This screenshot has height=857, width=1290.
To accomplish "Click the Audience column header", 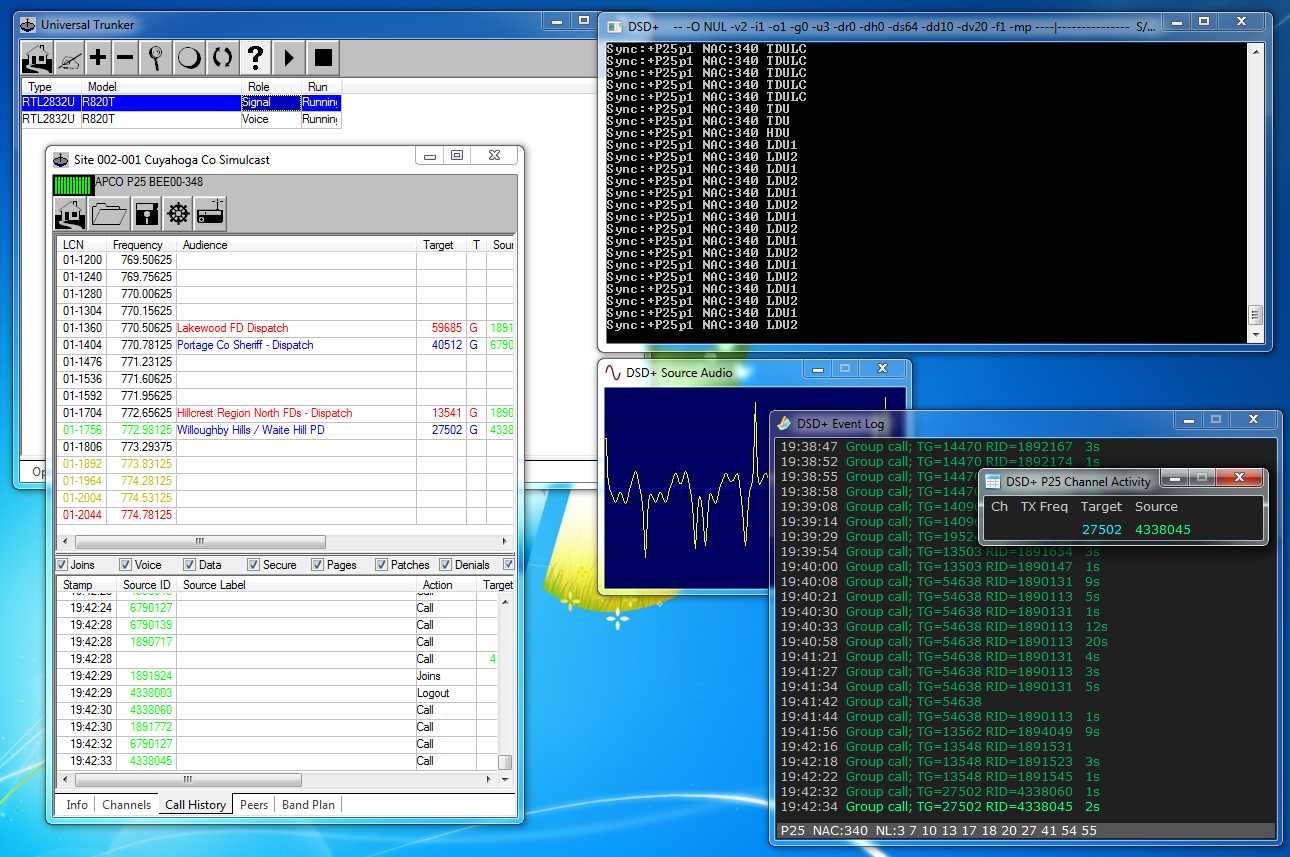I will [297, 245].
